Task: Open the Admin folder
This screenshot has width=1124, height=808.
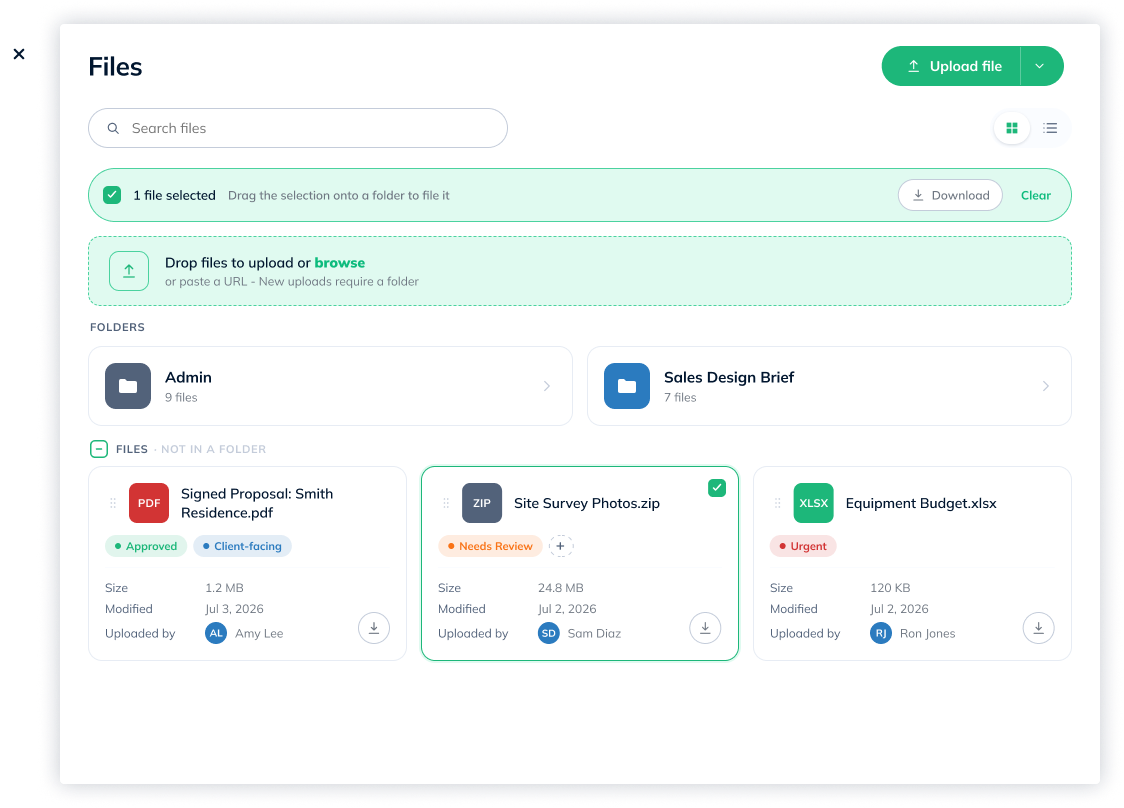Action: pos(330,386)
